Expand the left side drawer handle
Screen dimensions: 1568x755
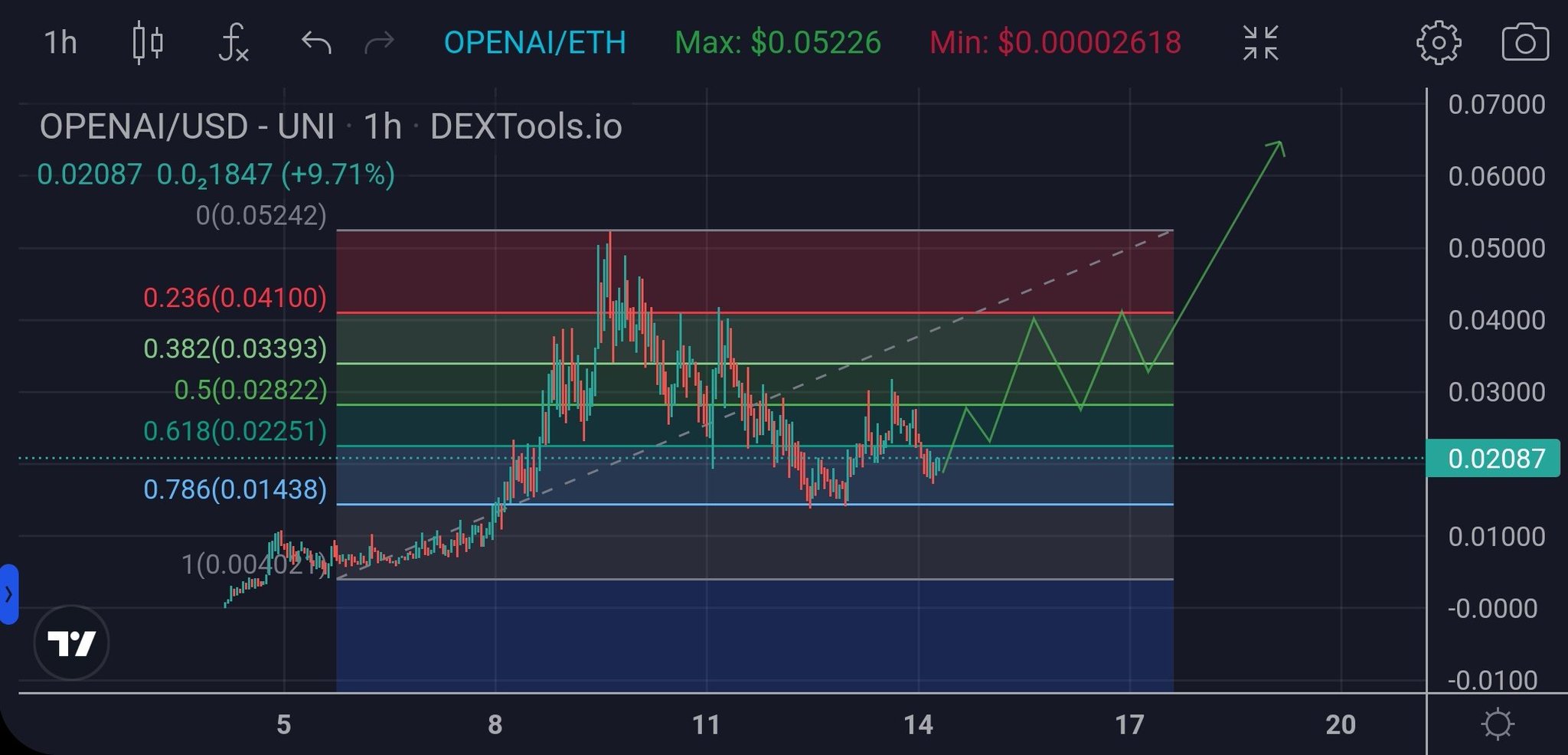click(8, 594)
